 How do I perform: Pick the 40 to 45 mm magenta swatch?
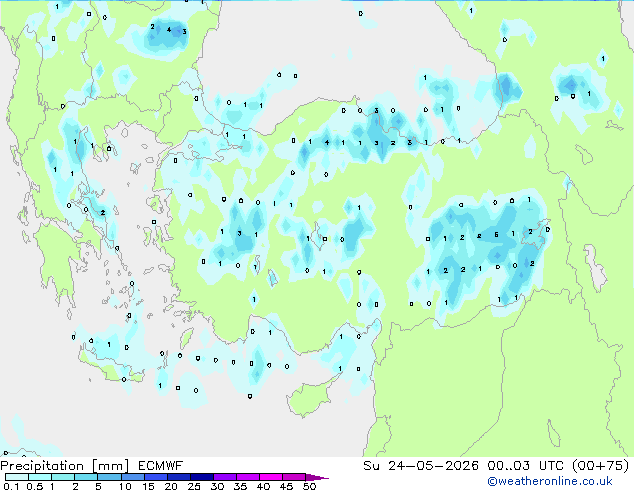tap(271, 477)
